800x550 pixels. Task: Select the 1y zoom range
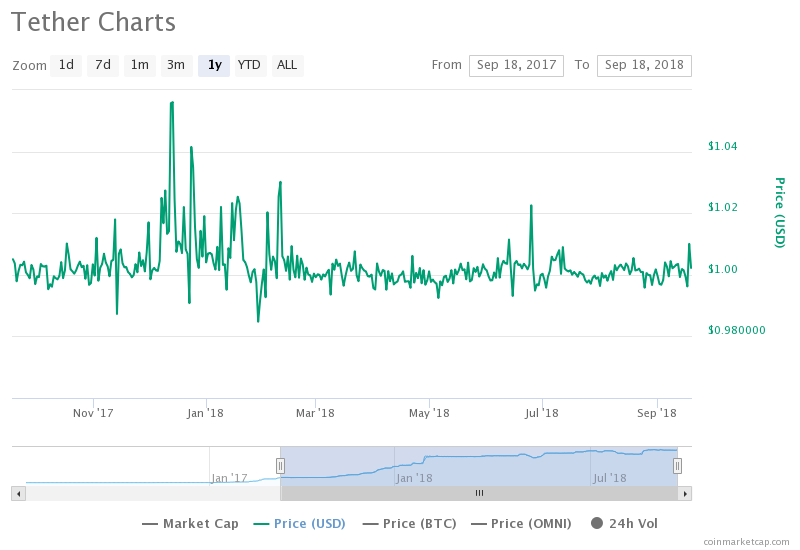[214, 65]
